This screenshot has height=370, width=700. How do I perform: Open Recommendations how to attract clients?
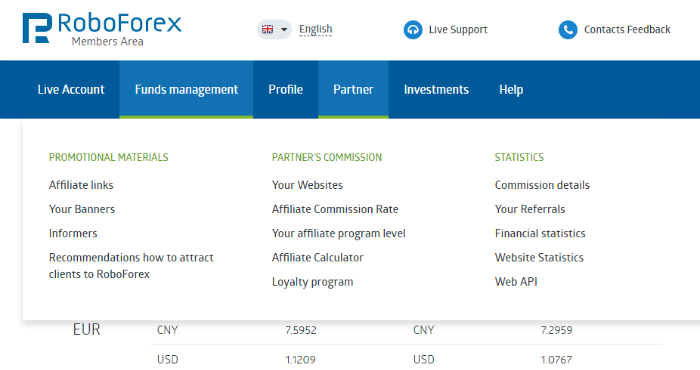click(131, 266)
